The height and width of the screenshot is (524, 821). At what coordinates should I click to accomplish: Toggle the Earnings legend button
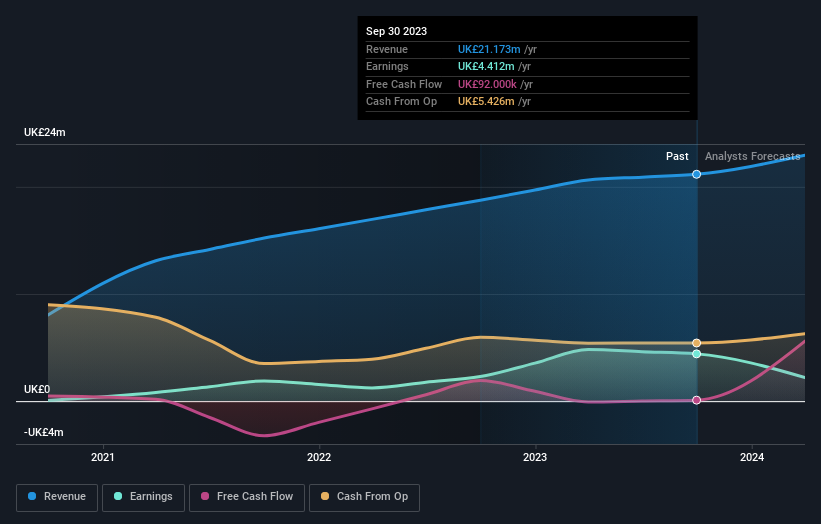pos(143,497)
